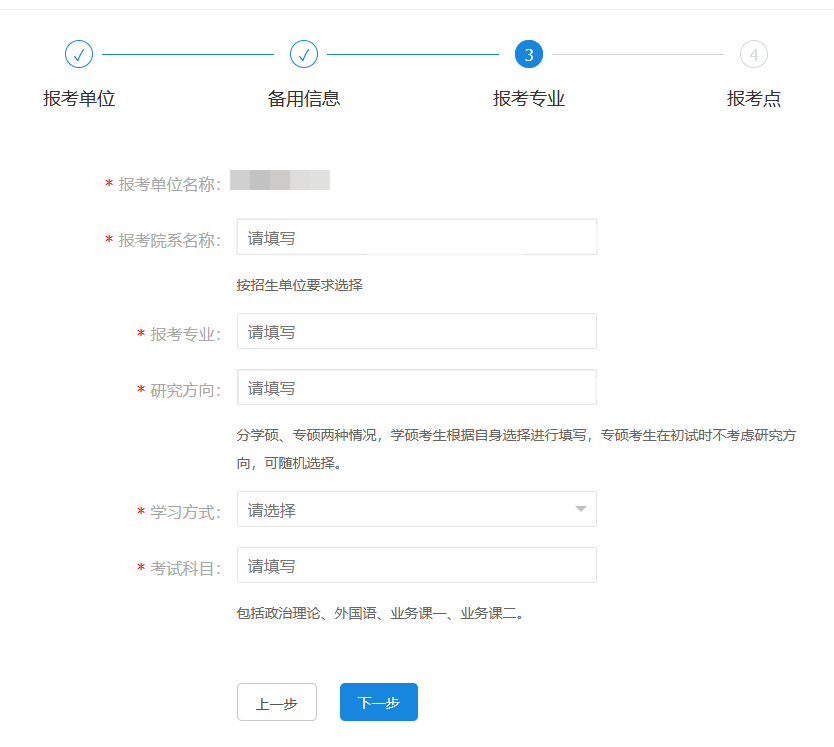Screen dimensions: 834x747
Task: Focus the 报考院系名称 input field
Action: (x=416, y=238)
